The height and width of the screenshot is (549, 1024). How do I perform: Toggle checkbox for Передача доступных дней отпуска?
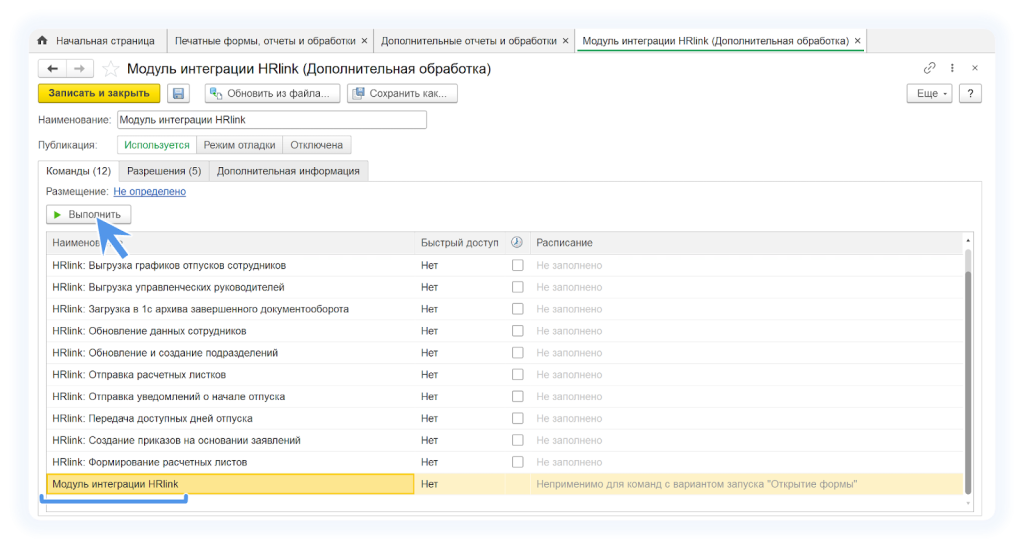[x=517, y=418]
